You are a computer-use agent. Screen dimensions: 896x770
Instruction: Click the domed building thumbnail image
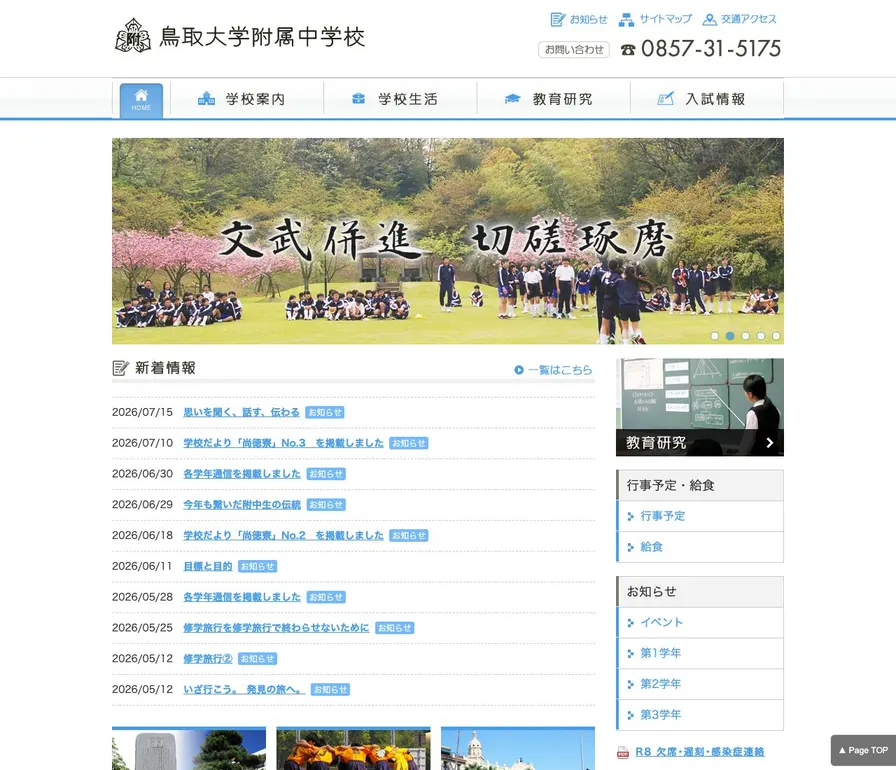(518, 749)
